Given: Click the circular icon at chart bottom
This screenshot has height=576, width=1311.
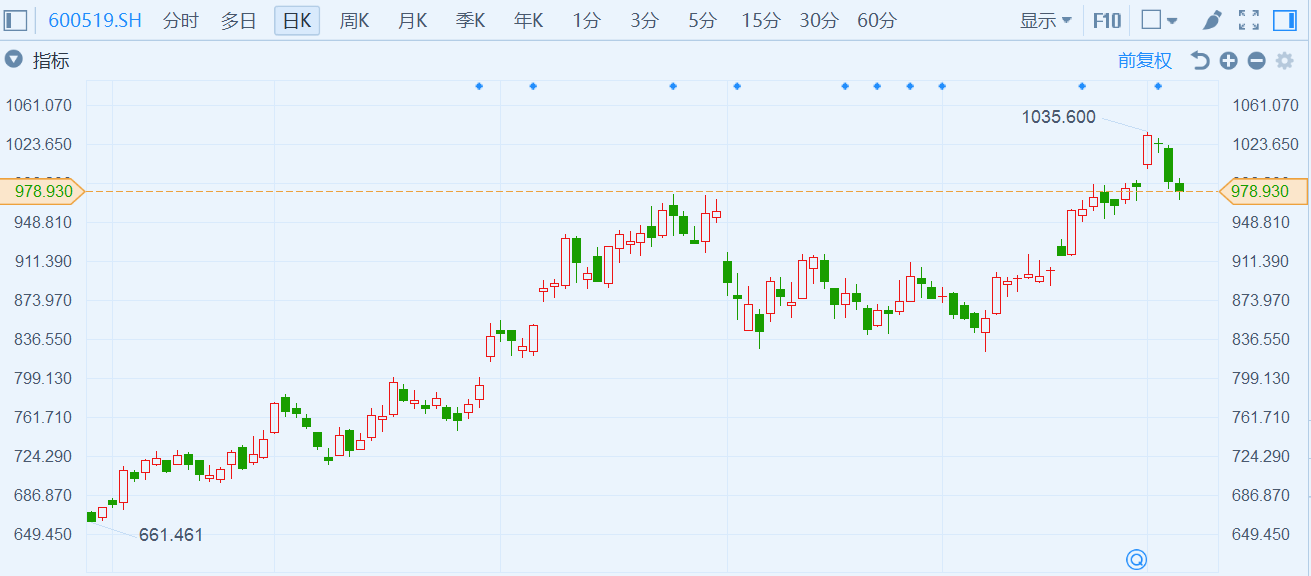Looking at the screenshot, I should pos(1136,559).
